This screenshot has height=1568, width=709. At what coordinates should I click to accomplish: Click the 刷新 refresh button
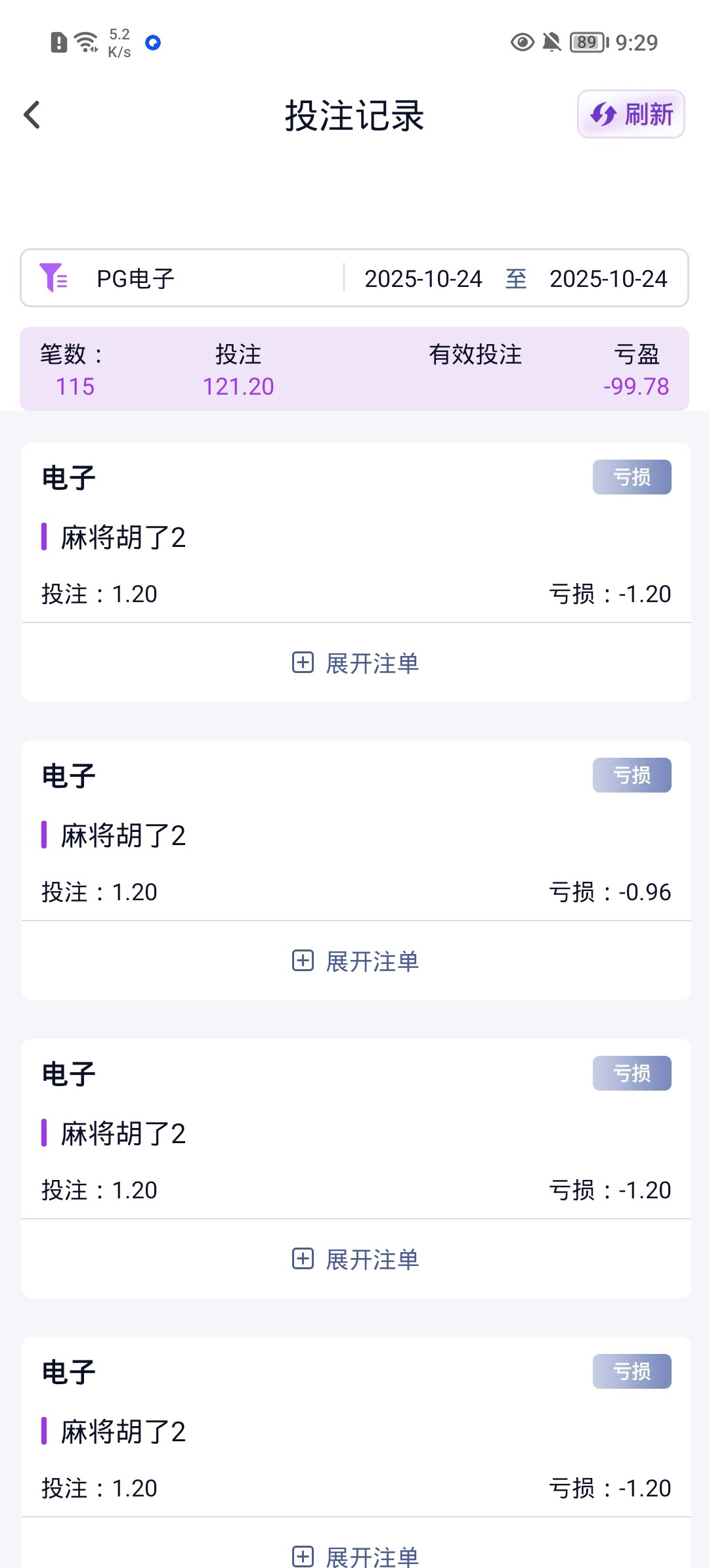[x=631, y=114]
